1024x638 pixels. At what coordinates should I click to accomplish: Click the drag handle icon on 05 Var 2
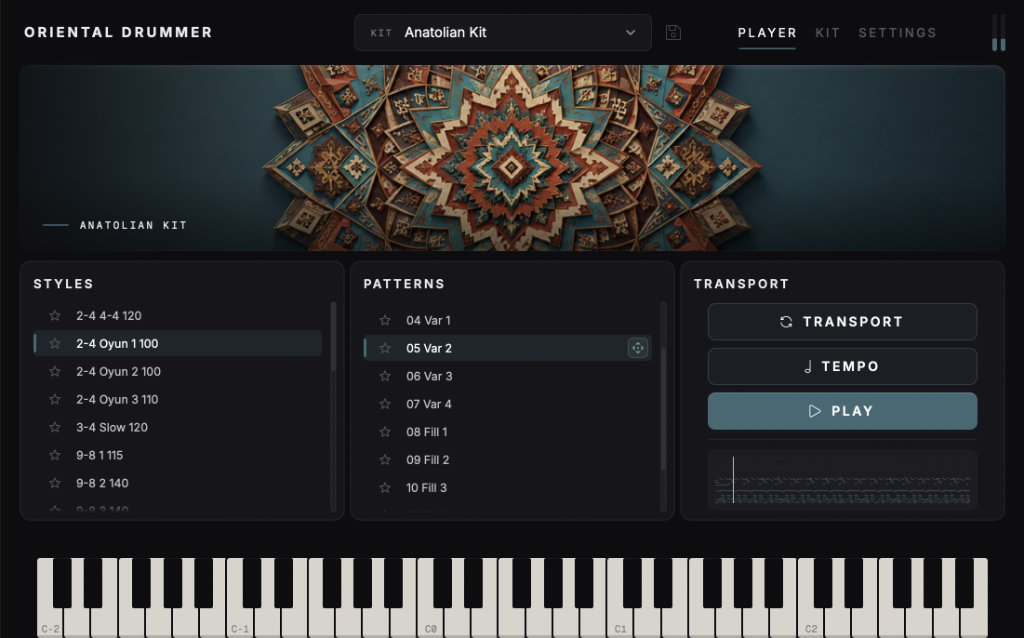[x=638, y=348]
